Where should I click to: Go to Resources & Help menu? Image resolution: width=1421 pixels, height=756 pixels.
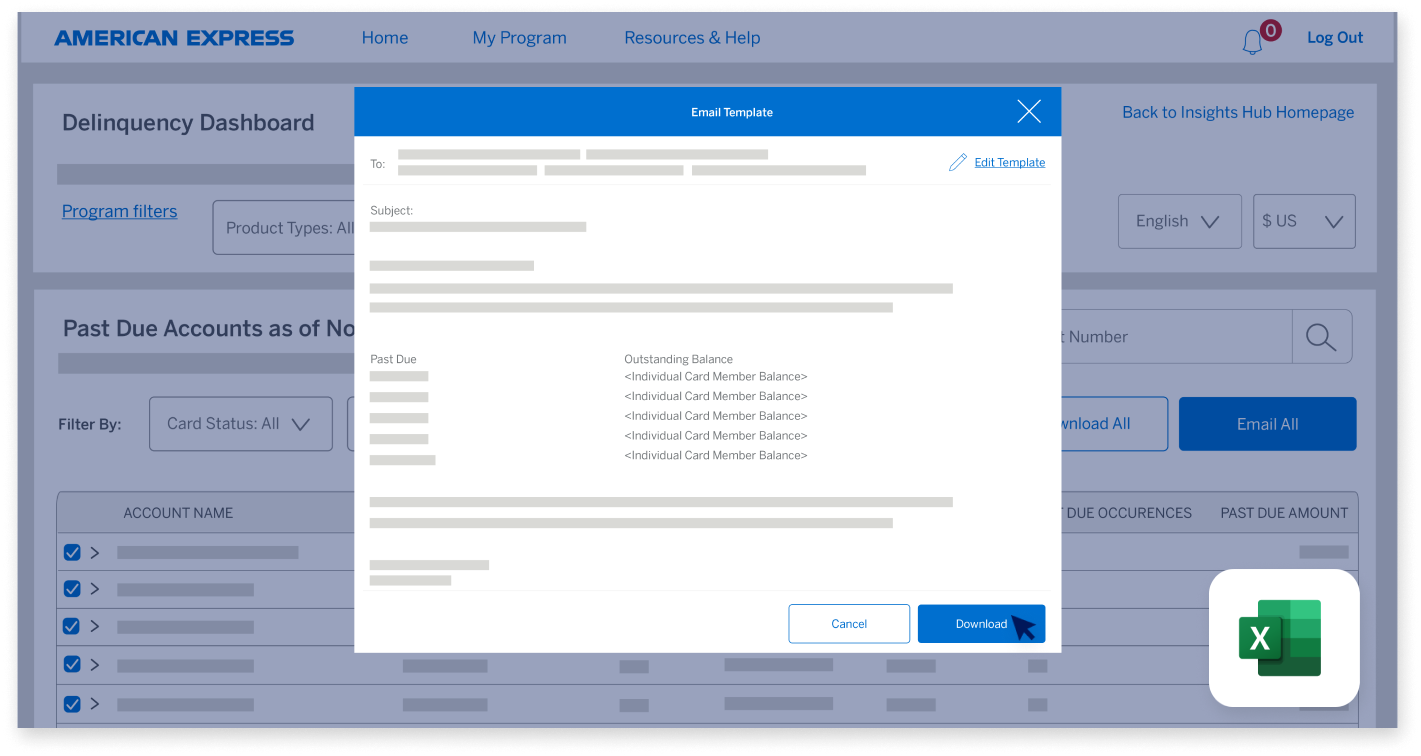click(692, 38)
